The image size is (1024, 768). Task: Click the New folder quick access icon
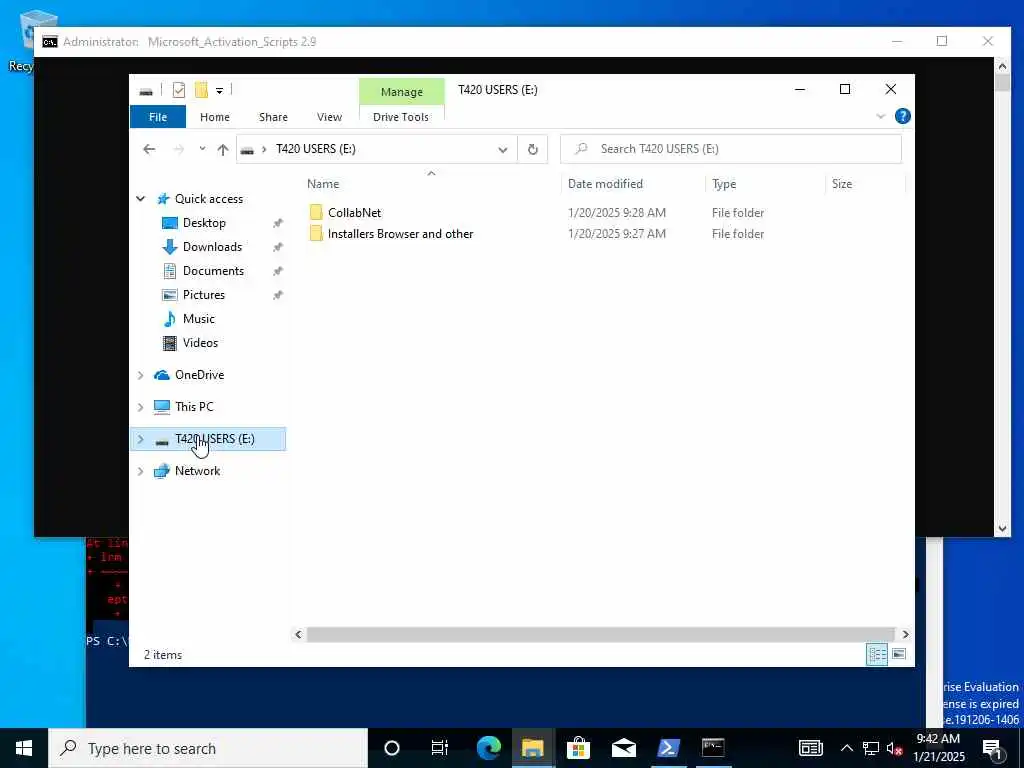click(x=201, y=90)
